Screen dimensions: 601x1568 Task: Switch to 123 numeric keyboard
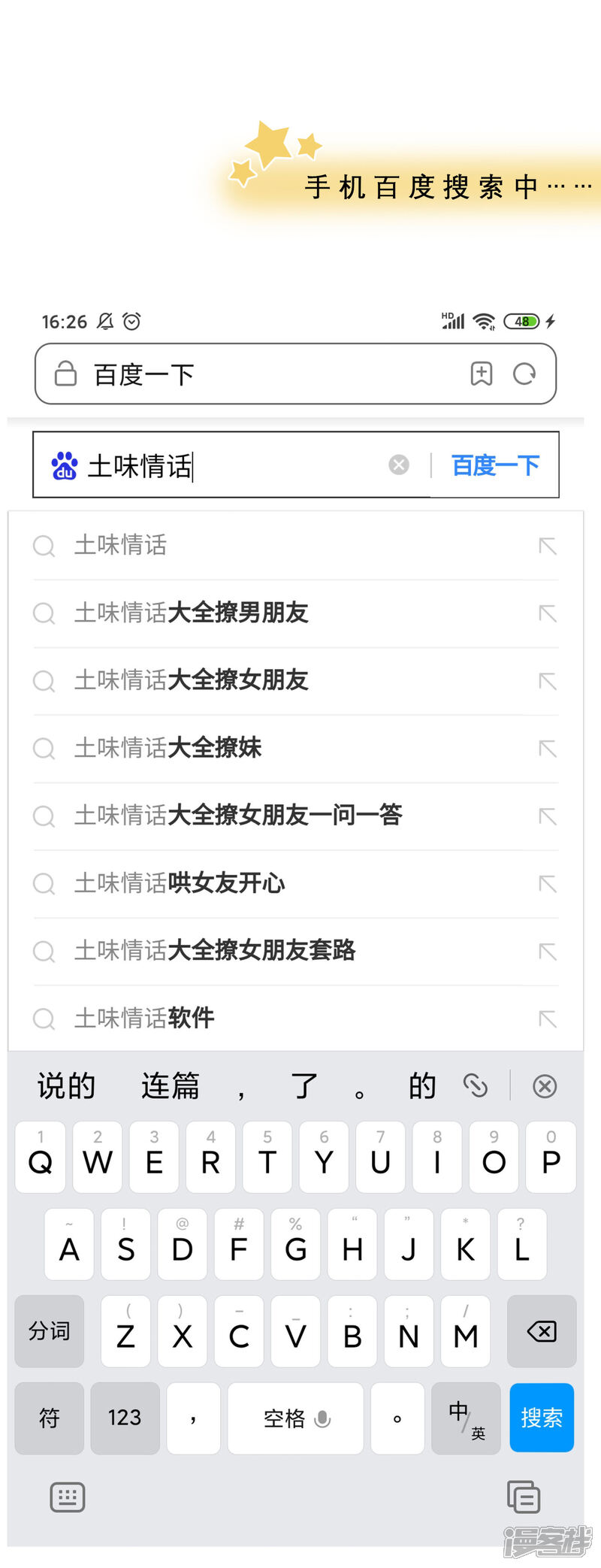click(125, 1418)
